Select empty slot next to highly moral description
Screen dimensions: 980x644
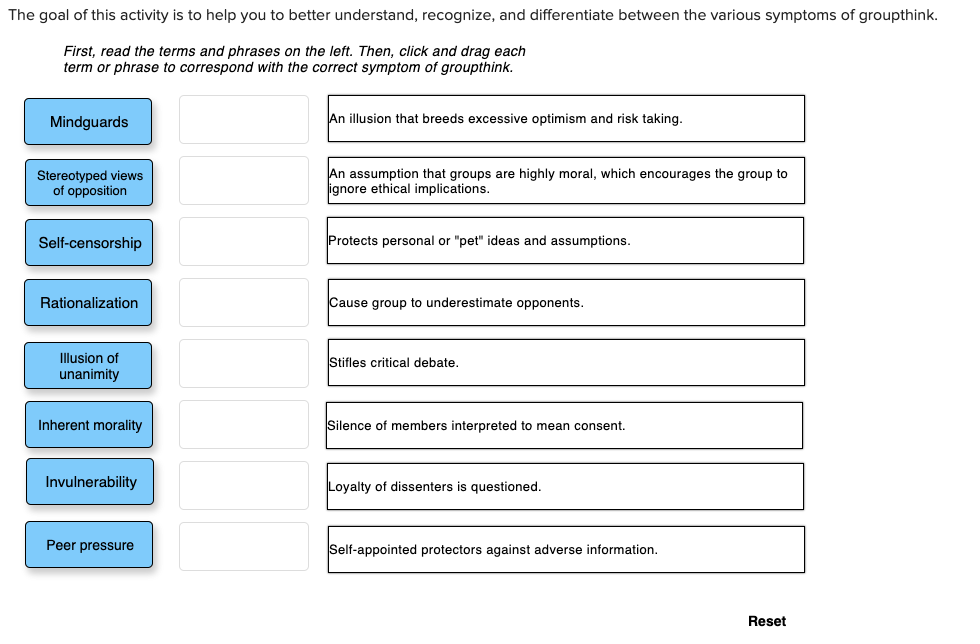(x=244, y=181)
